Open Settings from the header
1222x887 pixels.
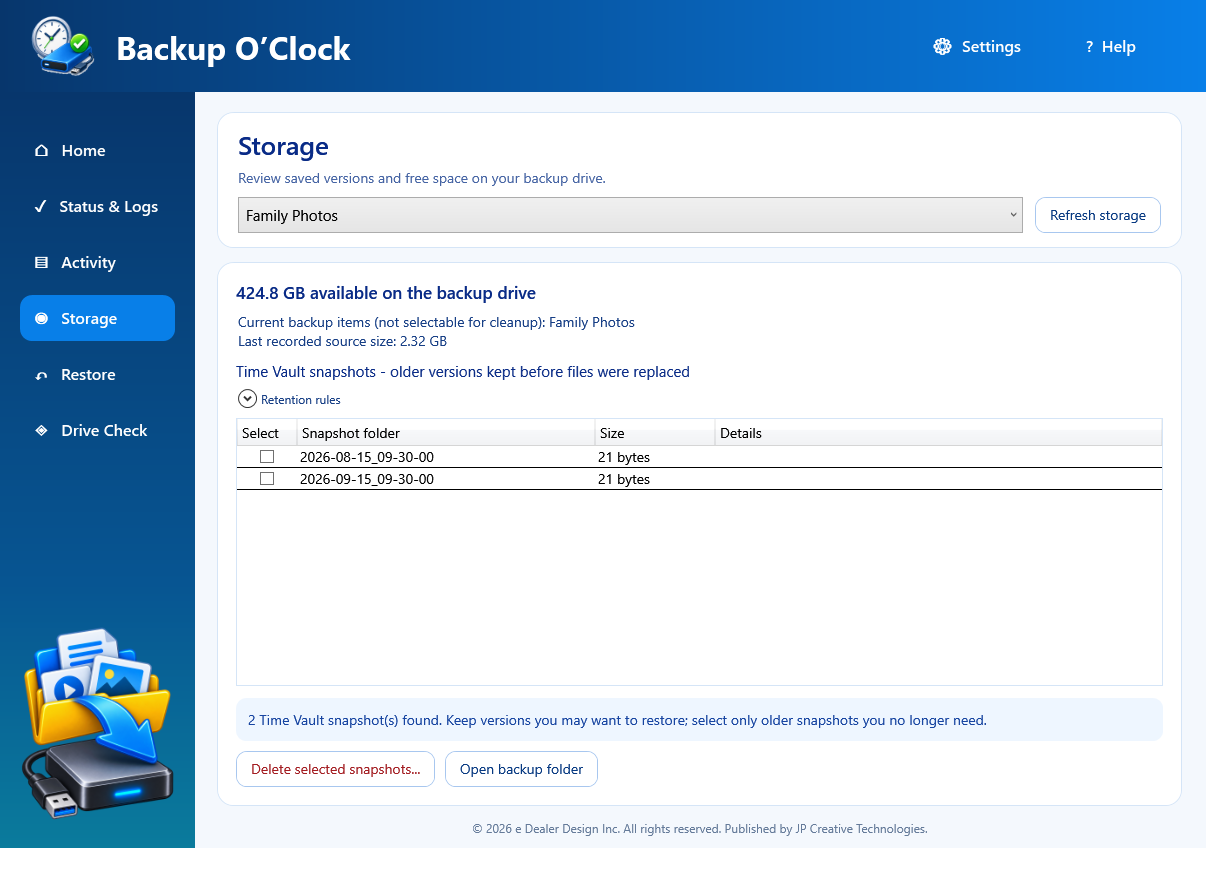[977, 47]
